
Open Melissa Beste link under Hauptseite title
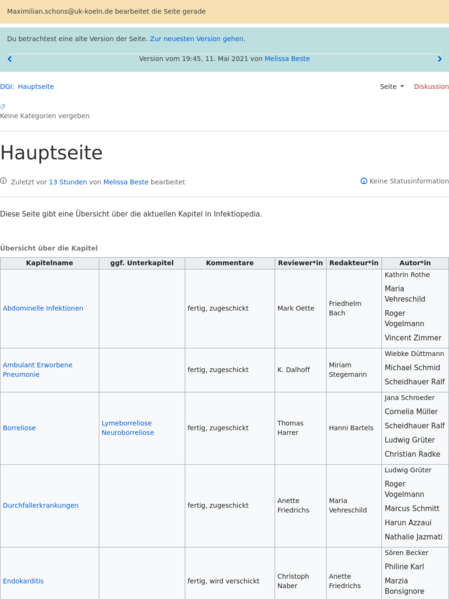(126, 182)
